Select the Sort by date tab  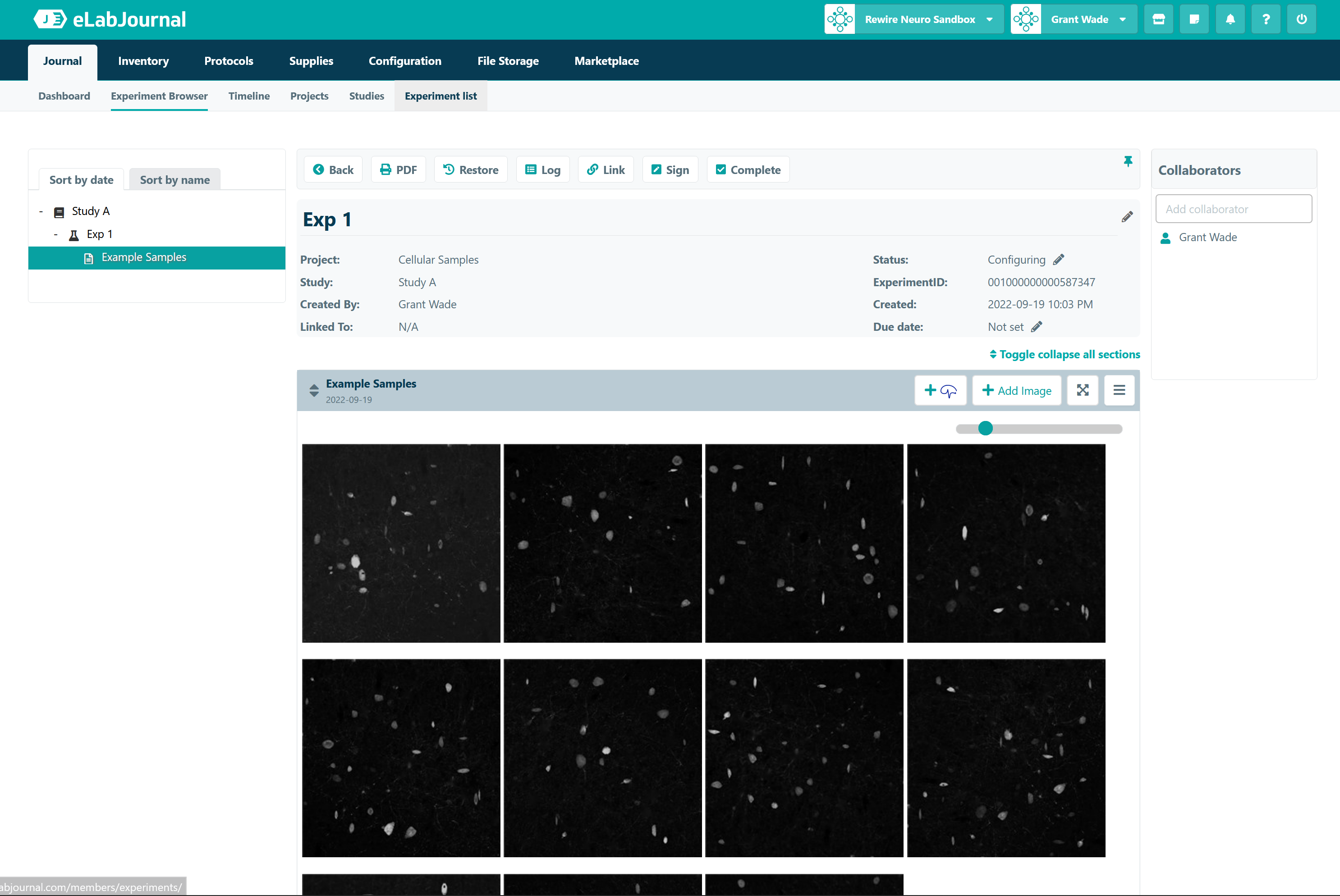[x=81, y=179]
